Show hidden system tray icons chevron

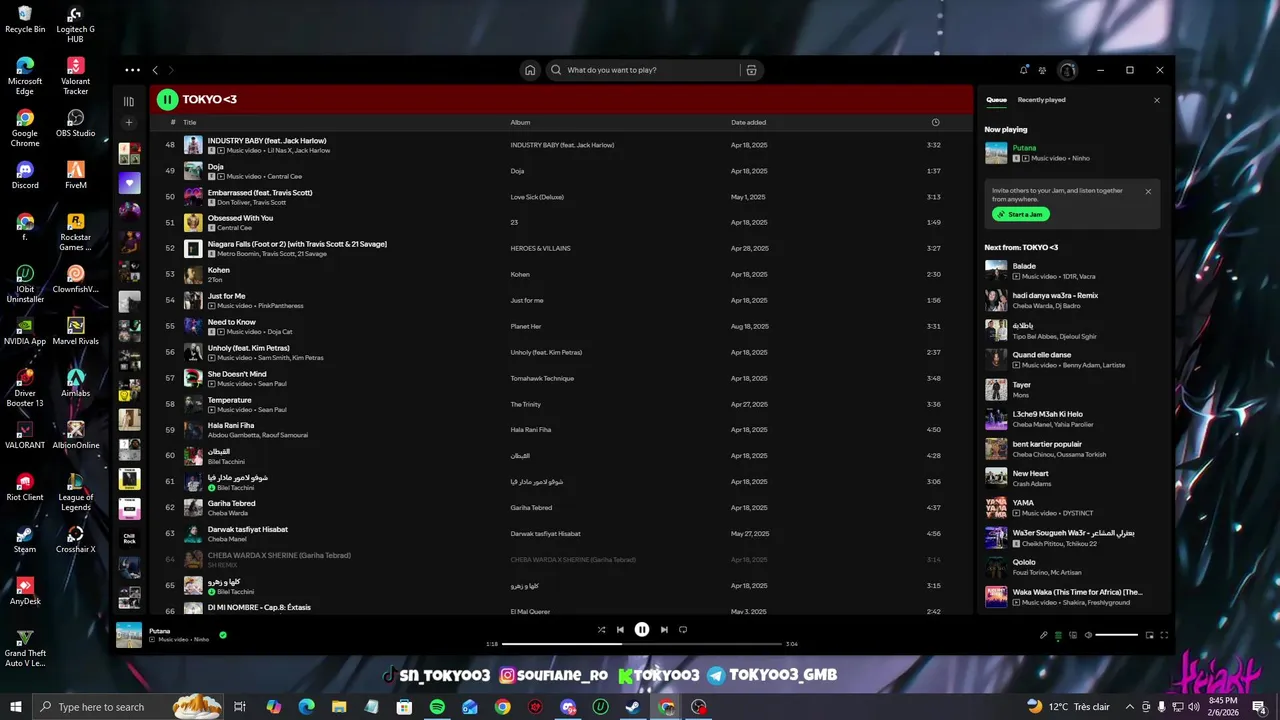click(x=1130, y=707)
